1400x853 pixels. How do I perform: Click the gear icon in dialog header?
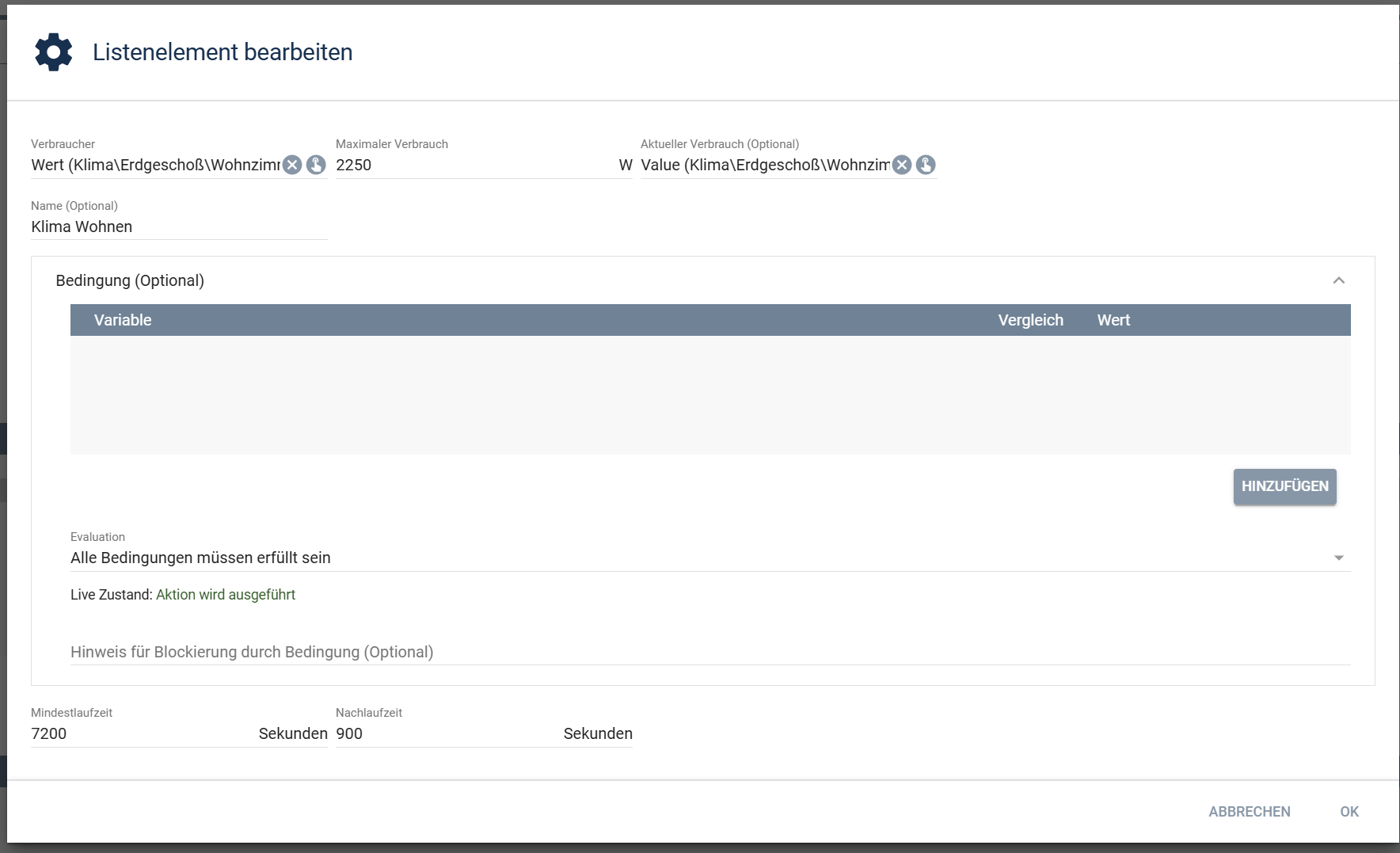click(x=54, y=52)
